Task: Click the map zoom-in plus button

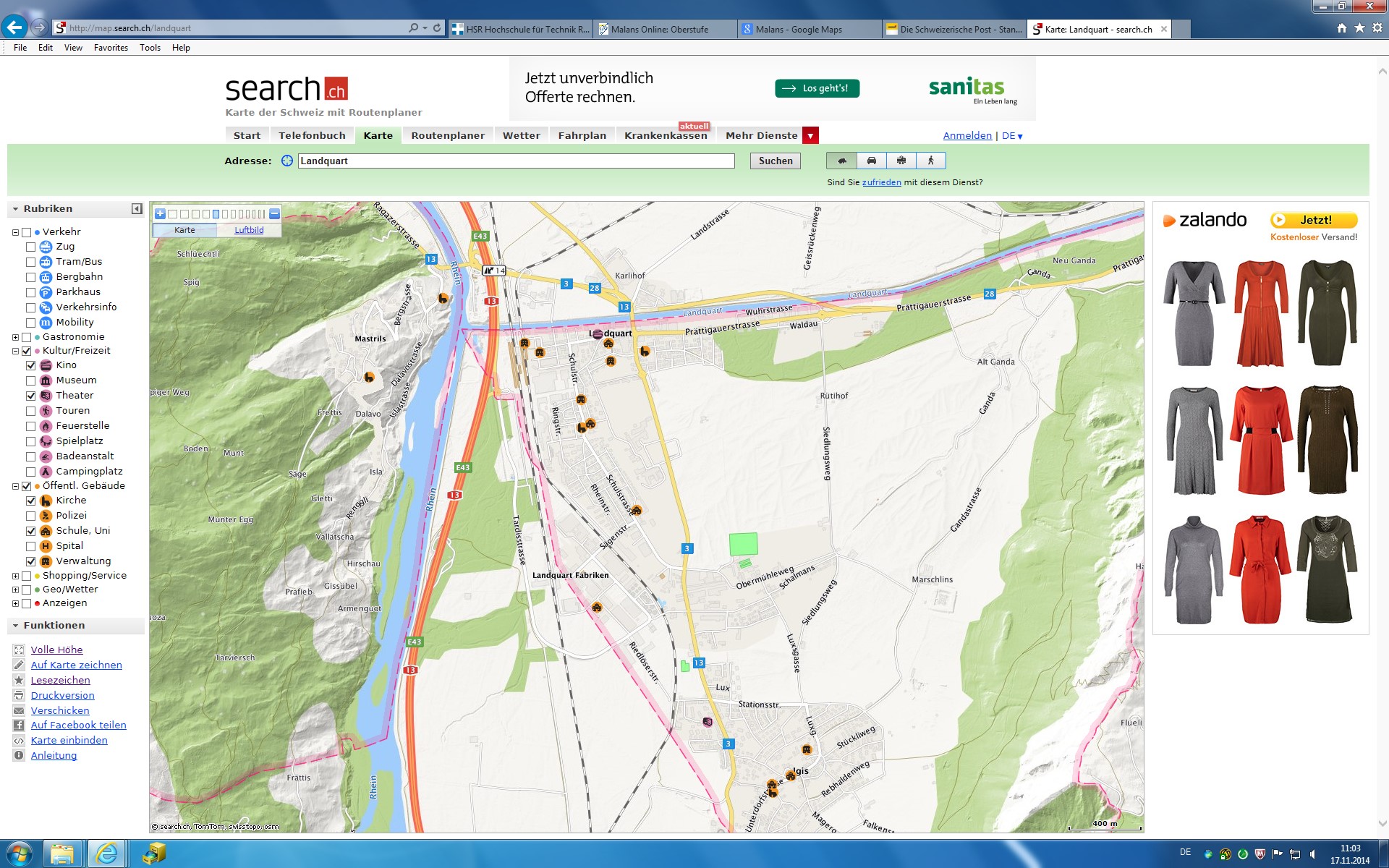Action: [160, 213]
